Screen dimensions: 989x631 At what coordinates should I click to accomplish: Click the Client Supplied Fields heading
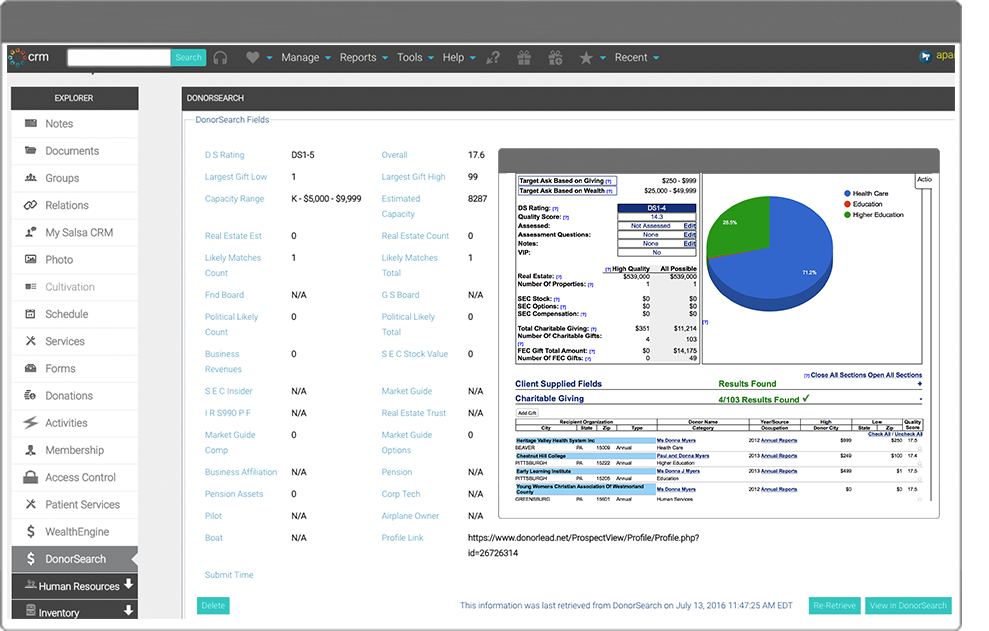point(558,384)
